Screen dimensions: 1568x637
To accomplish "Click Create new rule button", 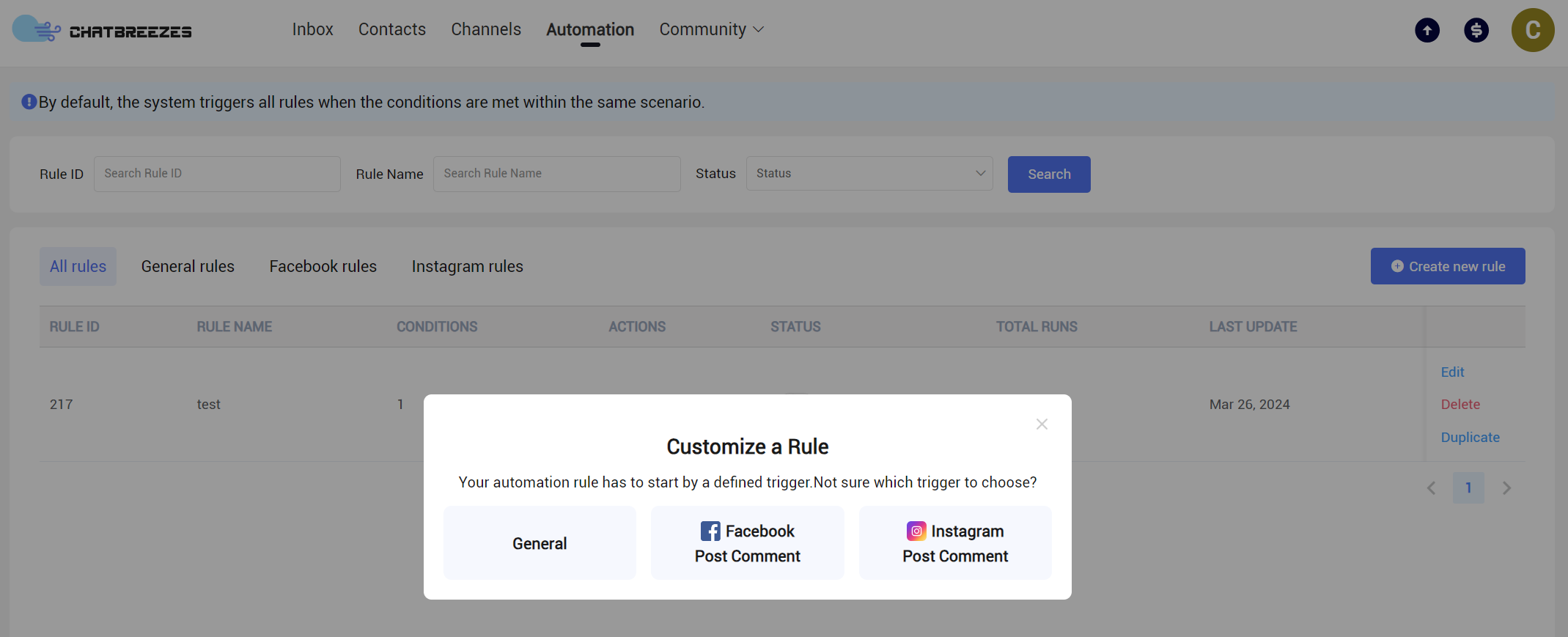I will [x=1448, y=266].
